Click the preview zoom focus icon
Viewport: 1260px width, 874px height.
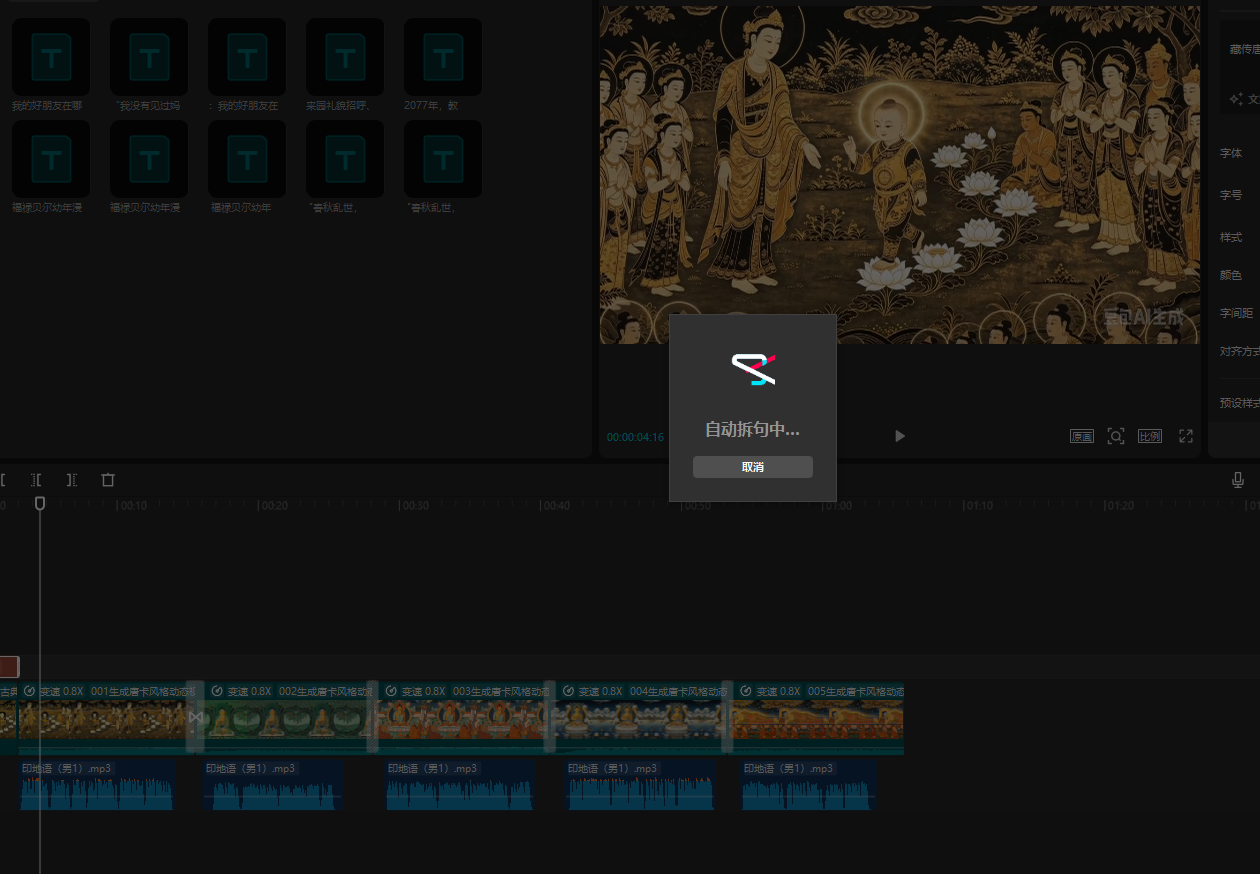tap(1116, 436)
